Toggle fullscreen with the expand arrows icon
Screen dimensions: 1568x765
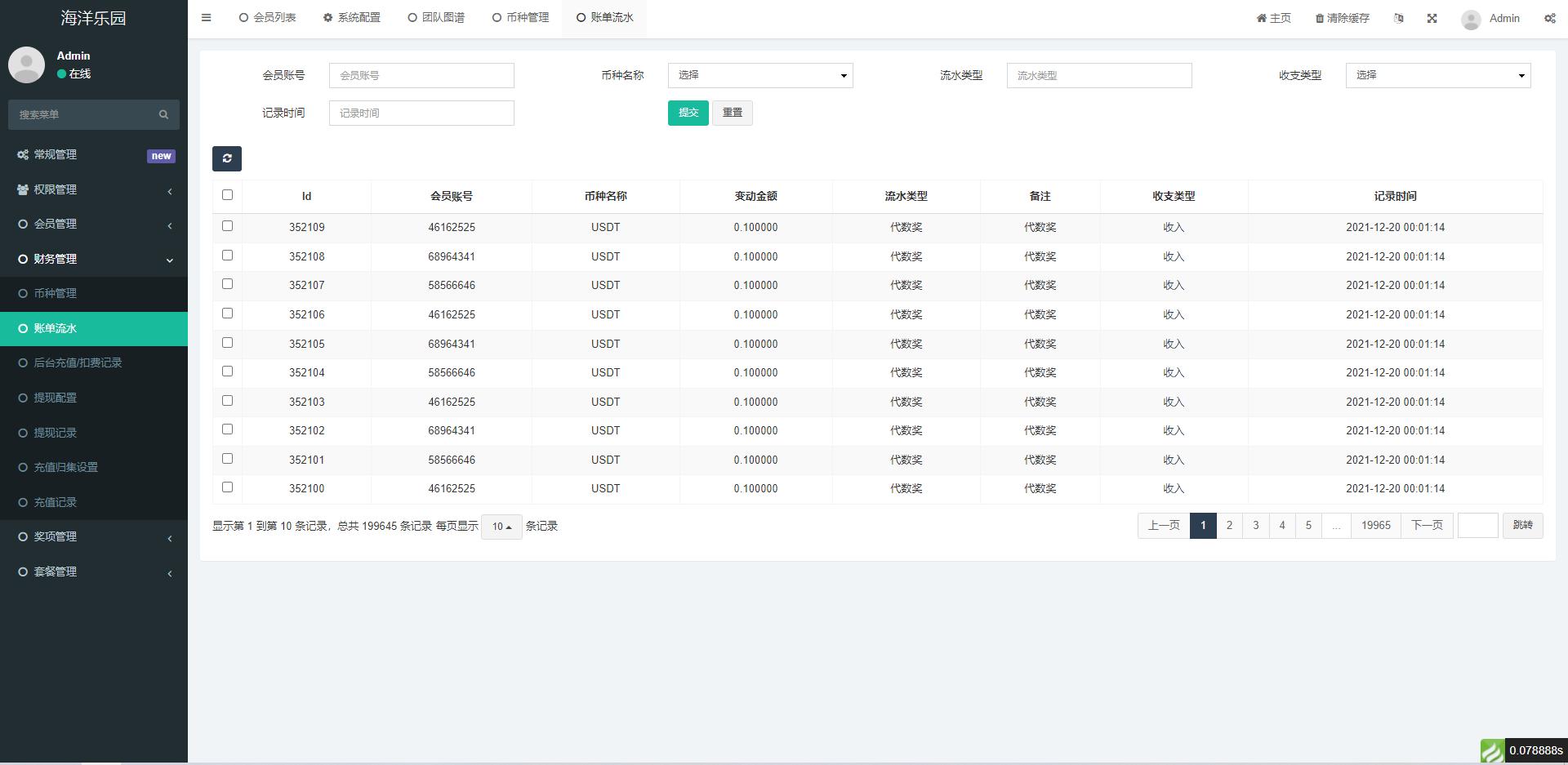1432,18
